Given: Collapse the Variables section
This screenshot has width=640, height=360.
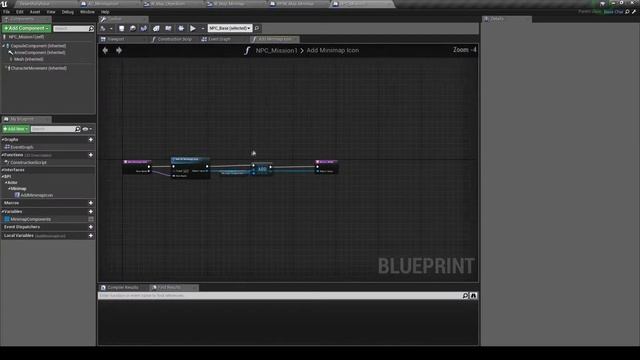Looking at the screenshot, I should tap(2, 211).
